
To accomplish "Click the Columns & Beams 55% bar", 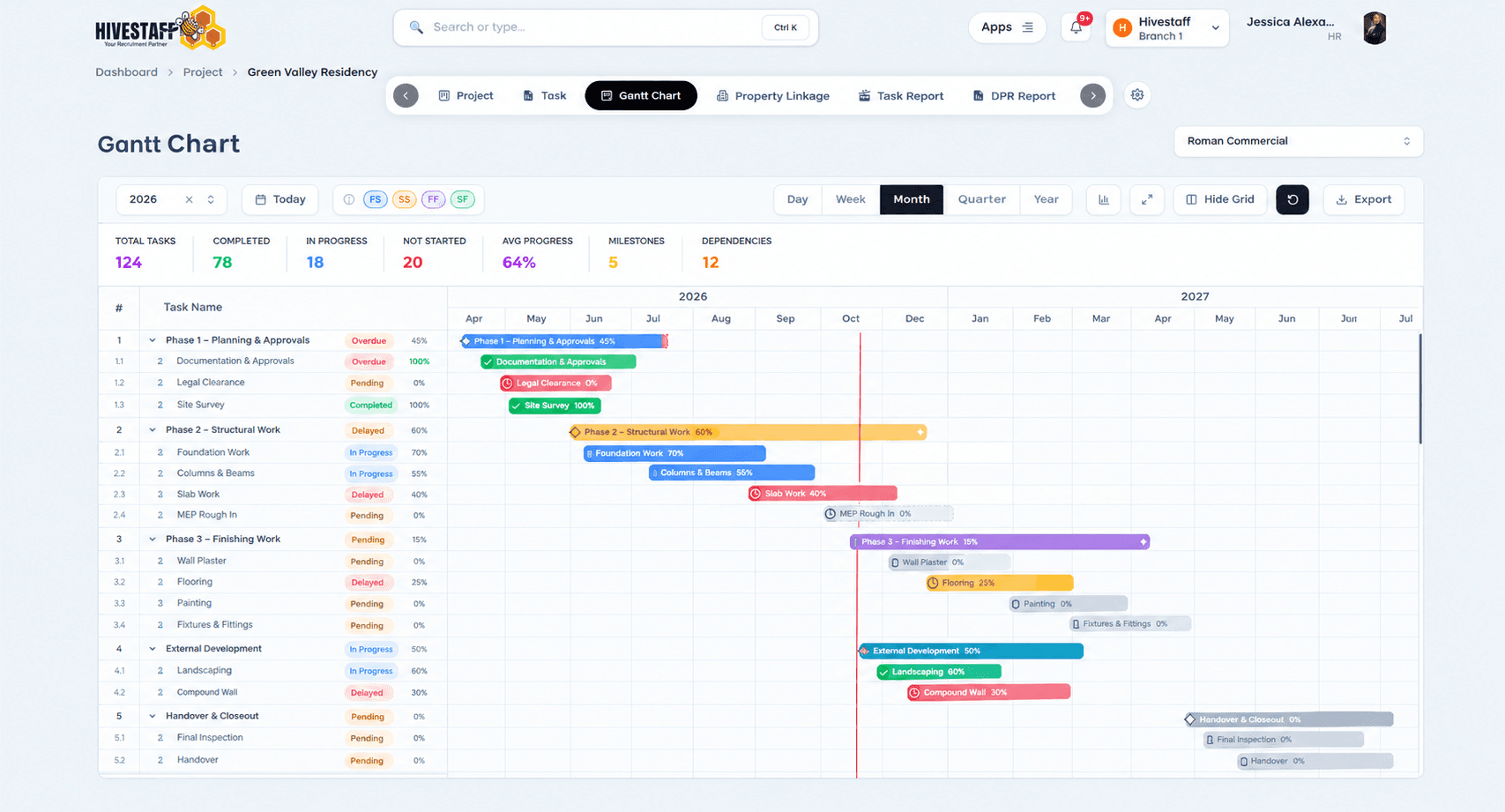I will (732, 473).
